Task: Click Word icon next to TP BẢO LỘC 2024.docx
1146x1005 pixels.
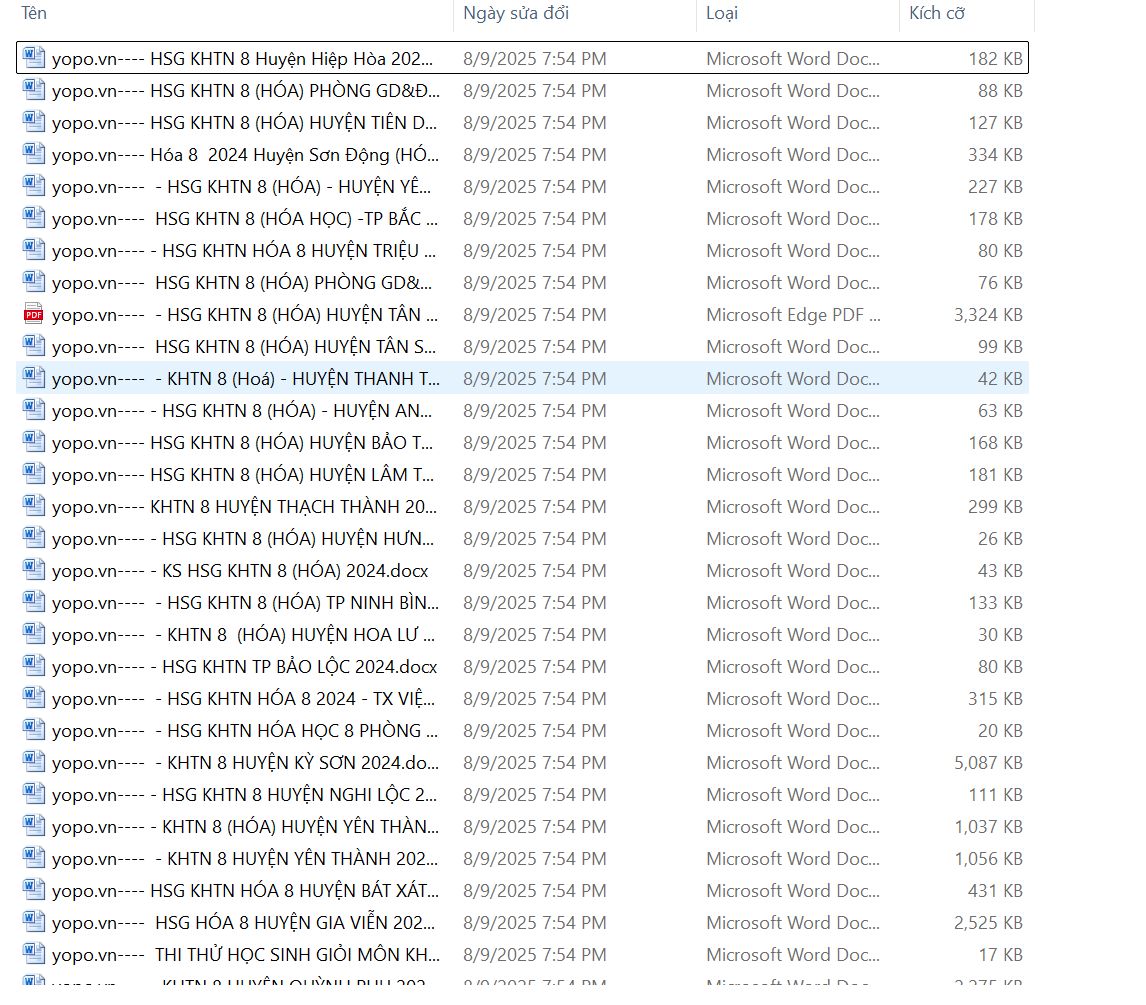Action: (34, 666)
